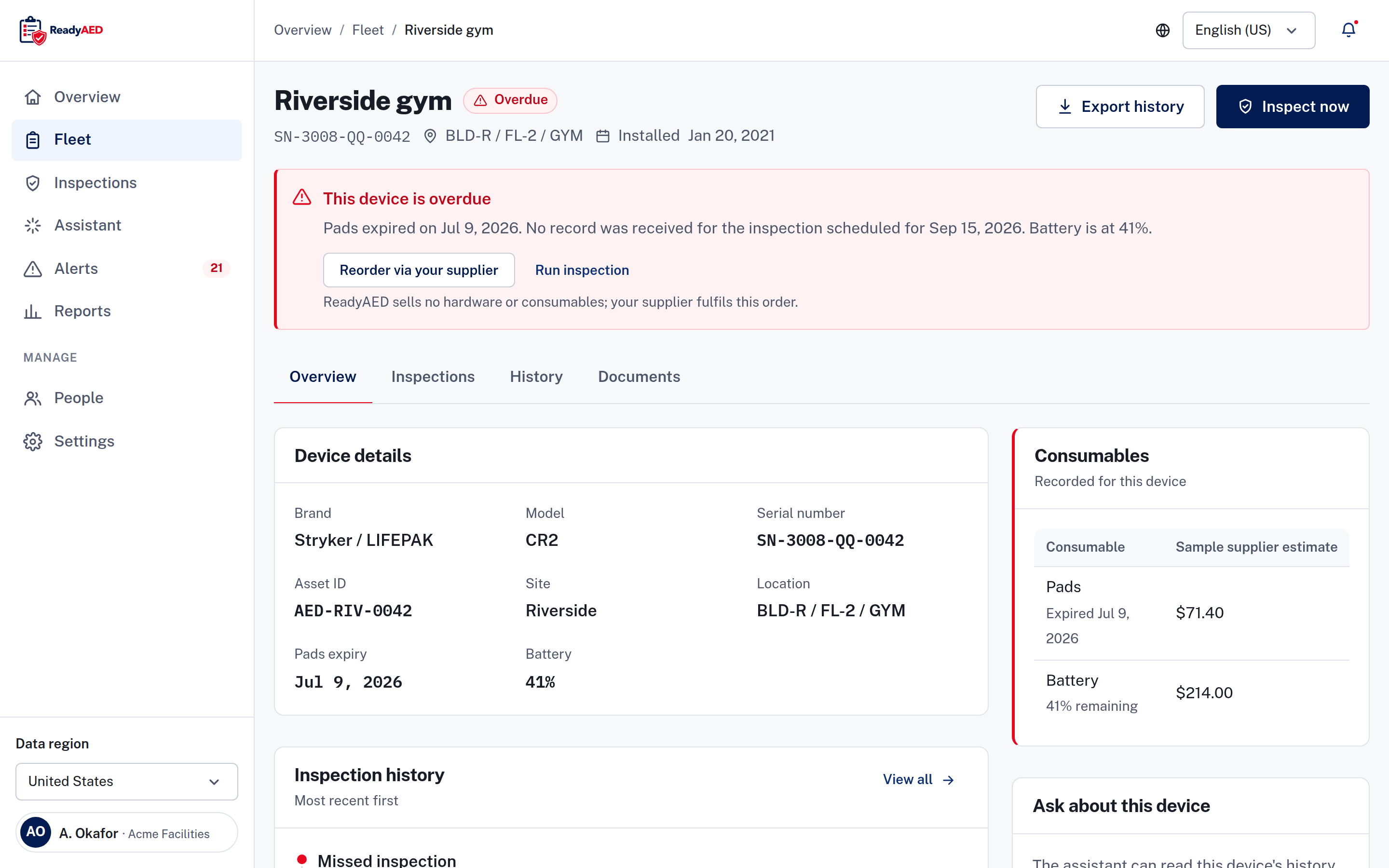
Task: Click the ReadyAED logo
Action: point(61,30)
